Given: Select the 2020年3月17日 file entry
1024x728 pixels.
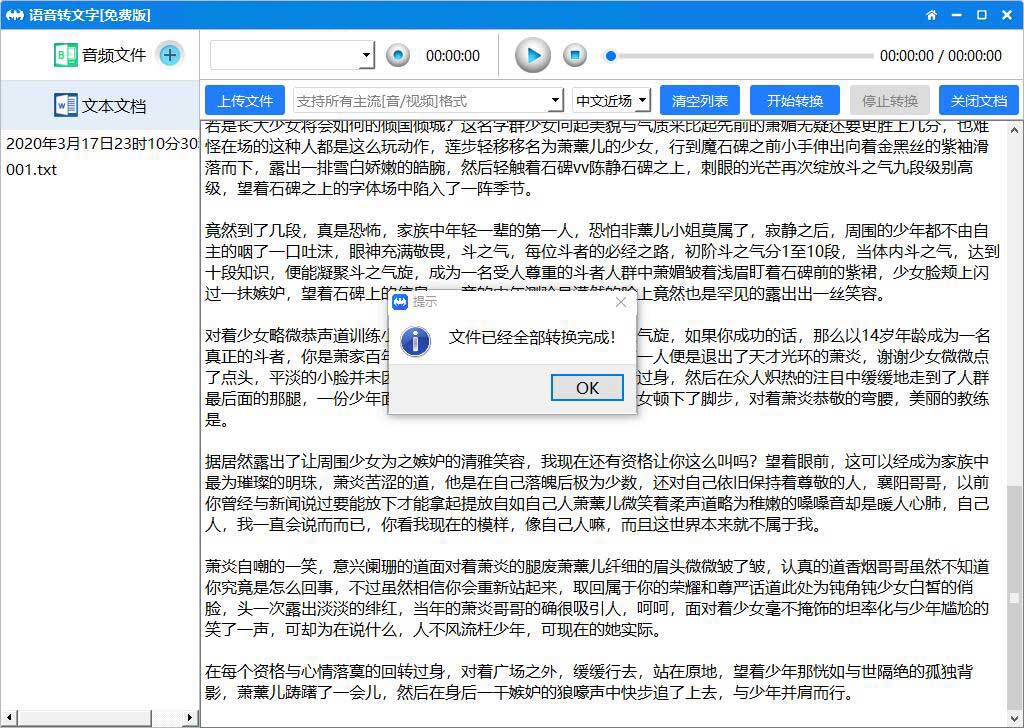Looking at the screenshot, I should pyautogui.click(x=101, y=144).
